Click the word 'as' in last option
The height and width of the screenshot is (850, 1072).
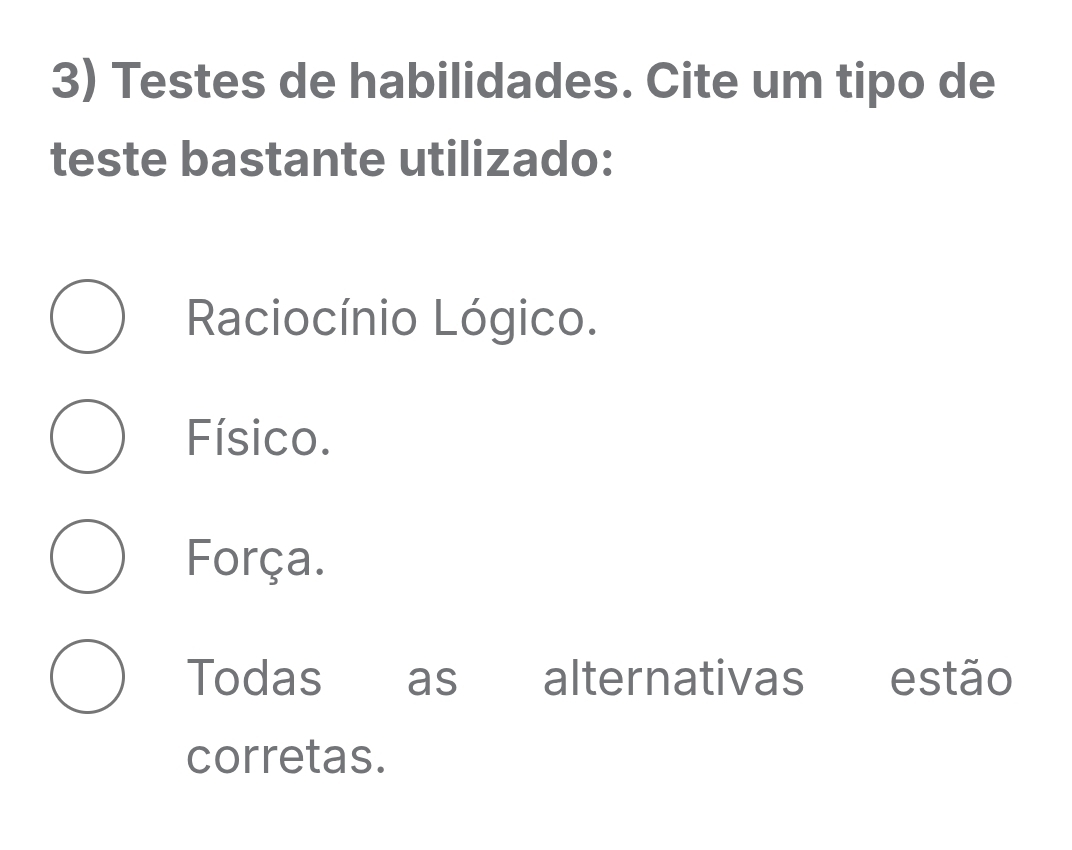tap(432, 680)
